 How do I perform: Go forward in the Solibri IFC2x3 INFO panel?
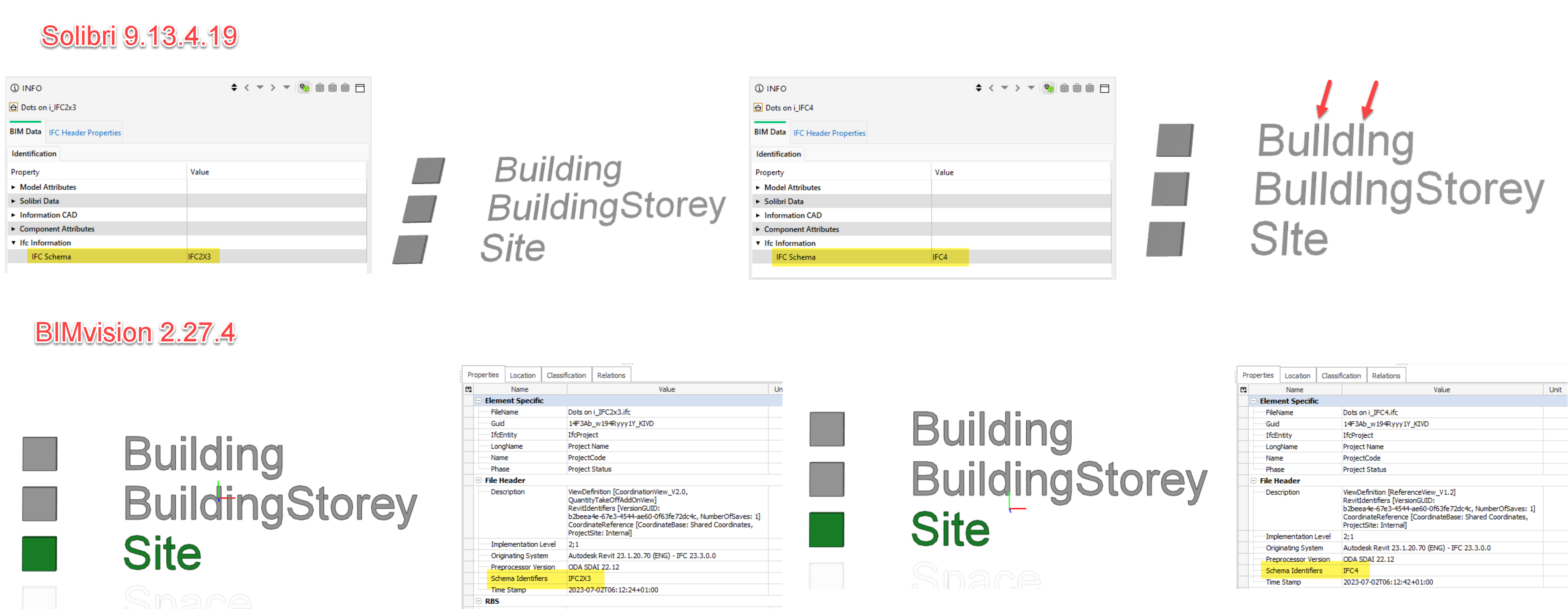(x=273, y=88)
